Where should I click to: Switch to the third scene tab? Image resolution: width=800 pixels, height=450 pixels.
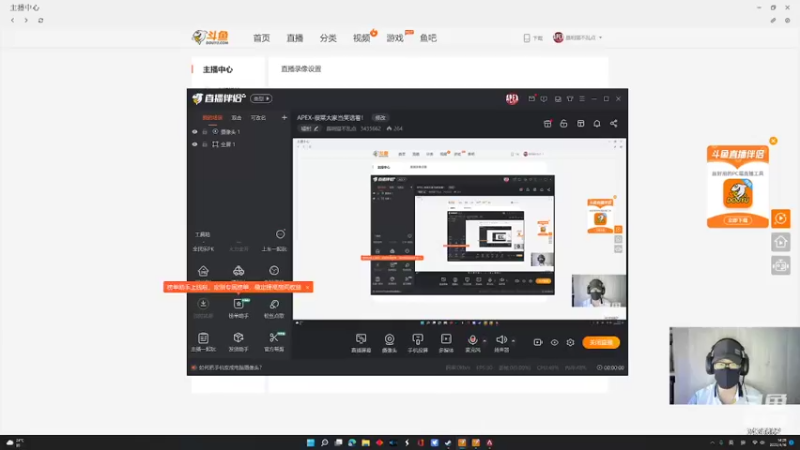click(x=258, y=118)
